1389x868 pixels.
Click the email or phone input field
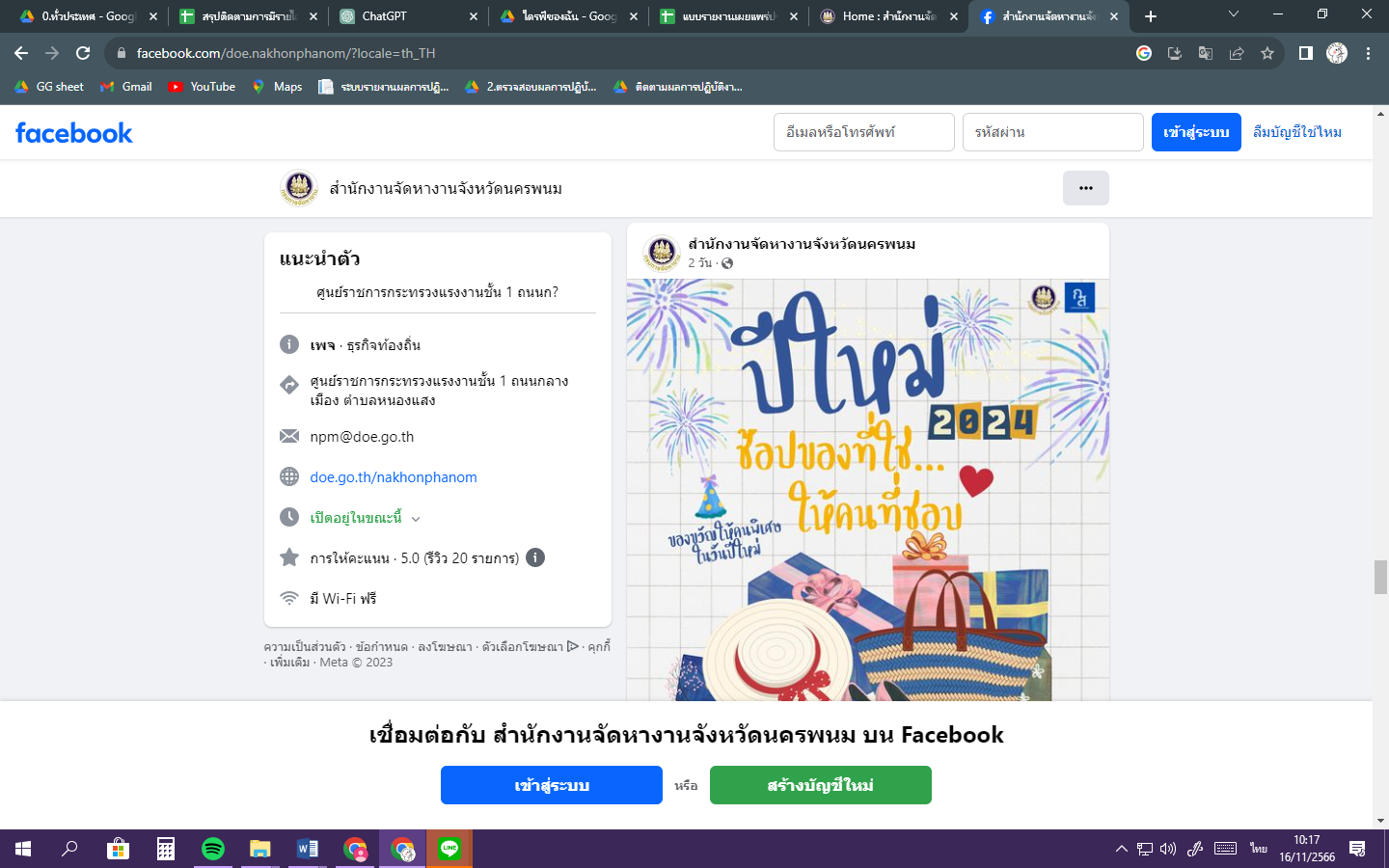(x=863, y=132)
